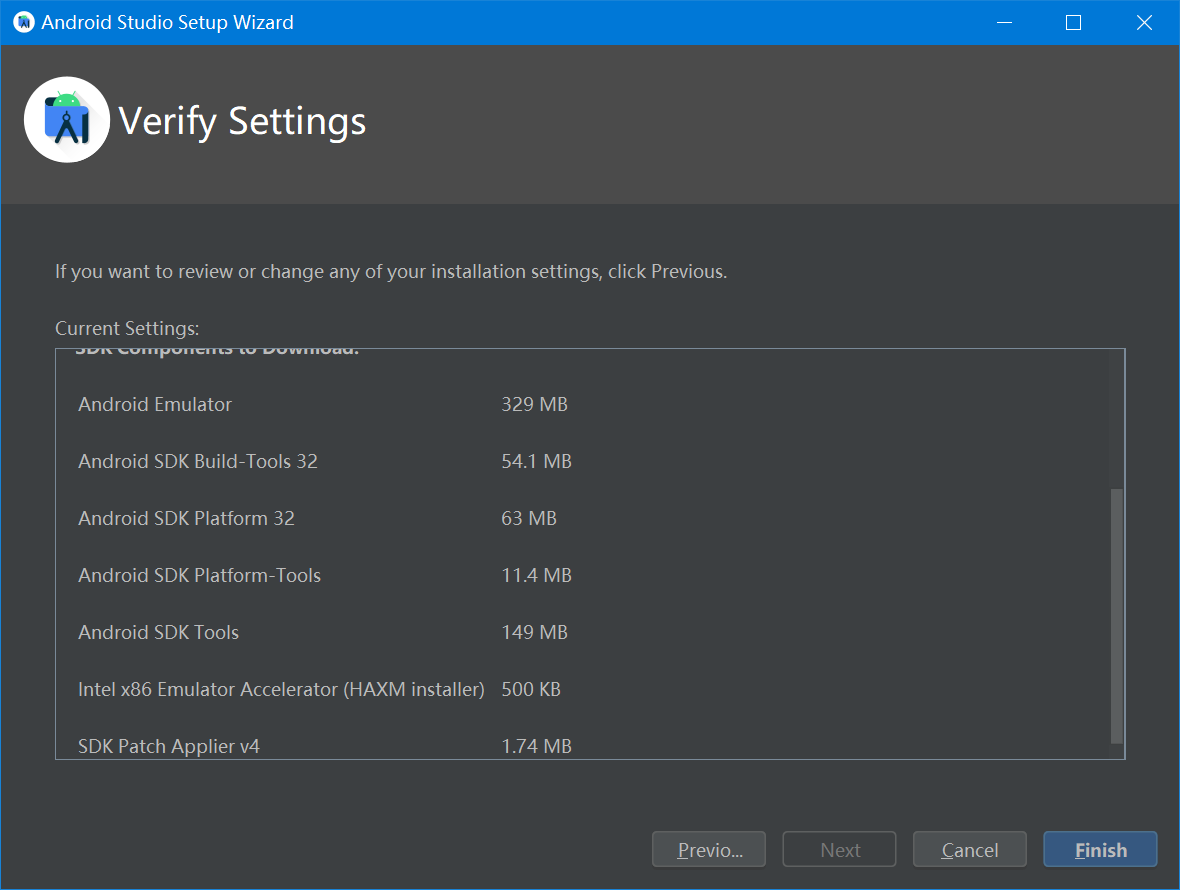The image size is (1180, 890).
Task: Select Android SDK Platform-Tools entry
Action: (x=199, y=576)
